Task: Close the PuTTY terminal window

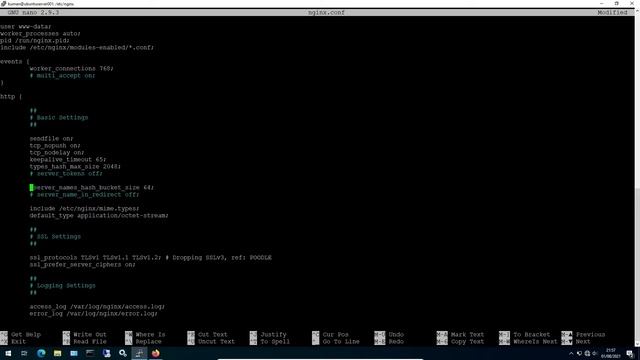Action: pos(632,3)
